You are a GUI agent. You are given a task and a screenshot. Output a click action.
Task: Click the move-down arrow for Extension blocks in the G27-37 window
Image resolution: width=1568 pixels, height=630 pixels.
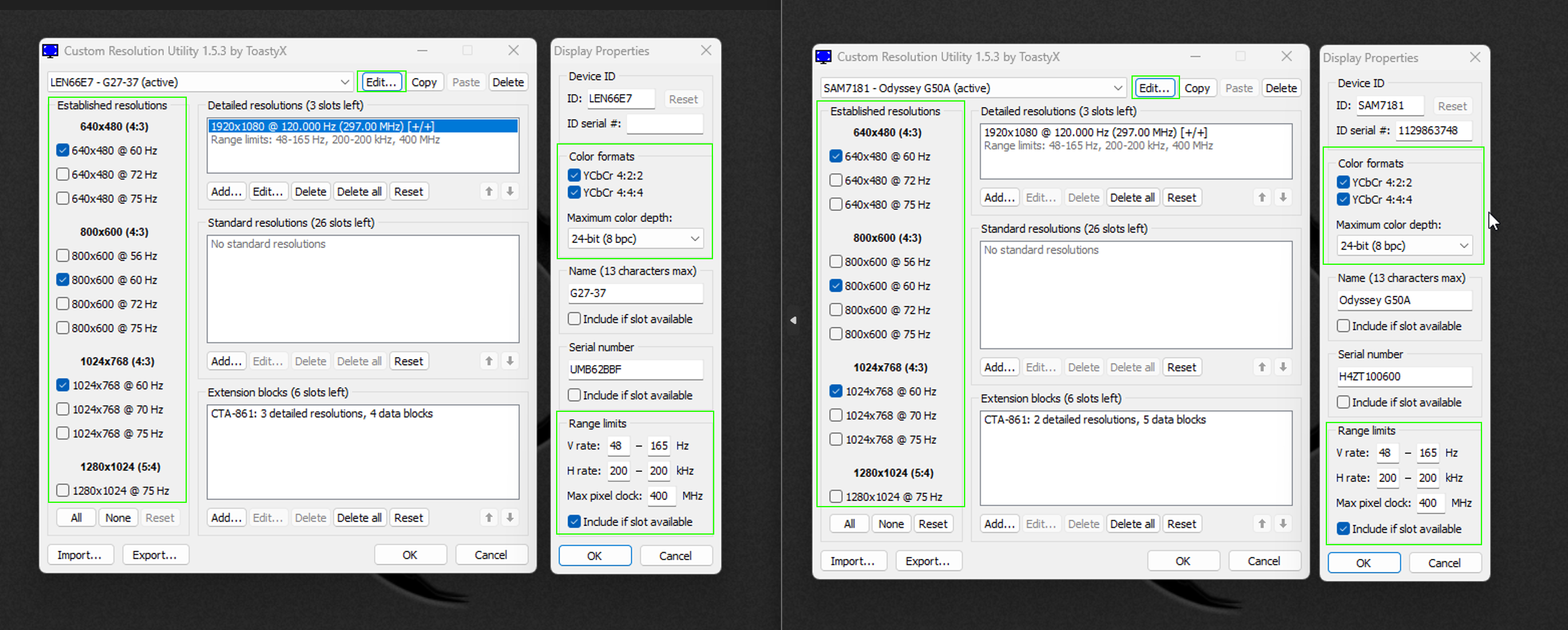point(510,517)
